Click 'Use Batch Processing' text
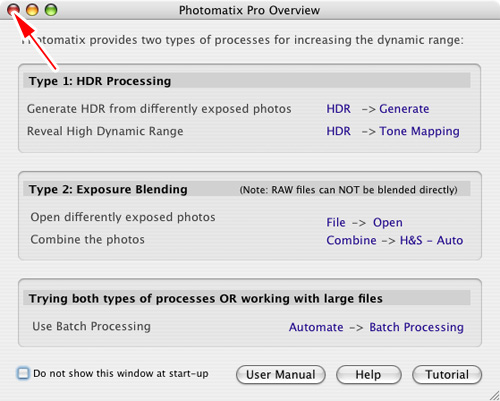 click(91, 326)
